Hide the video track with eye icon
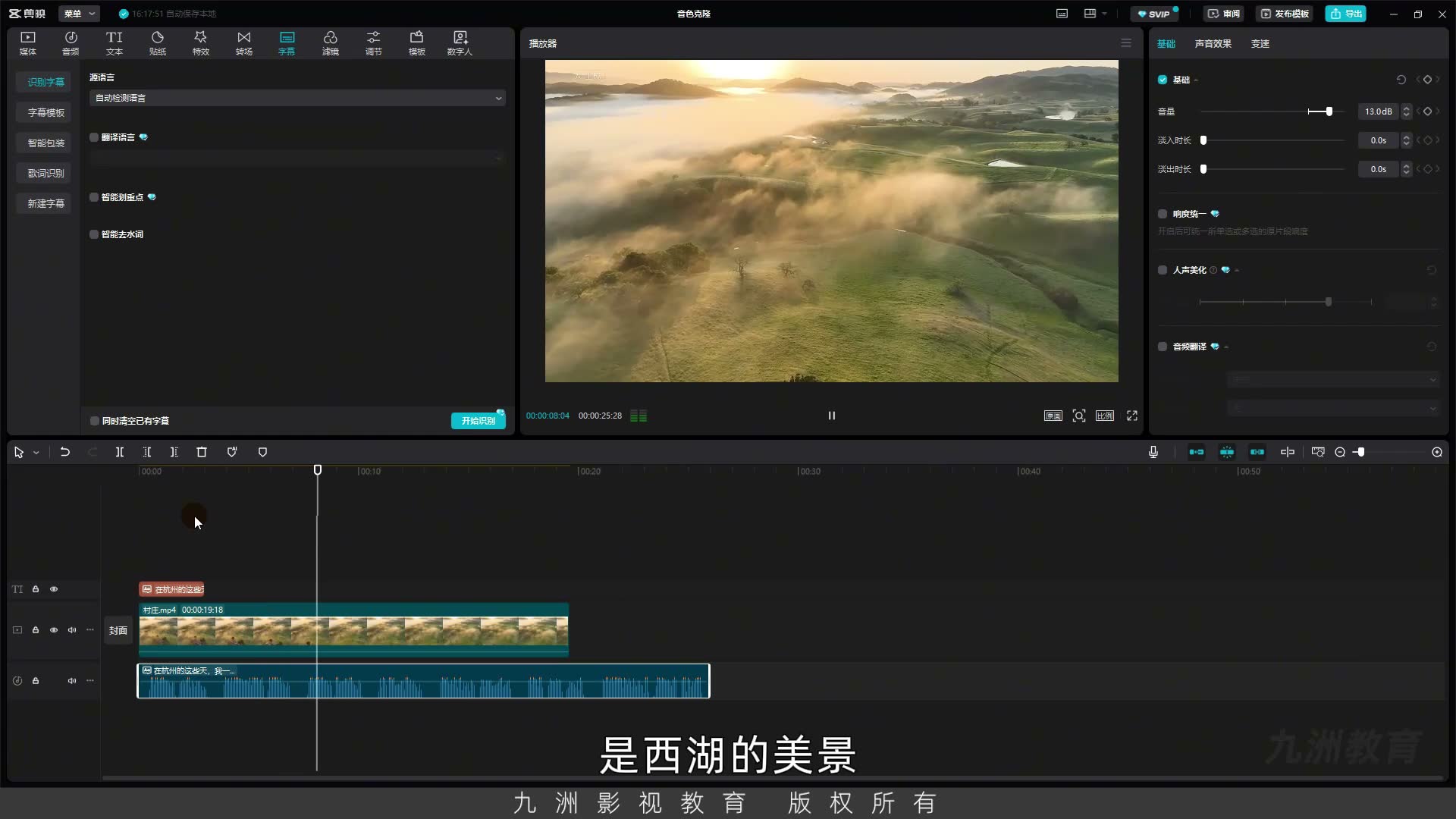The width and height of the screenshot is (1456, 819). (54, 630)
